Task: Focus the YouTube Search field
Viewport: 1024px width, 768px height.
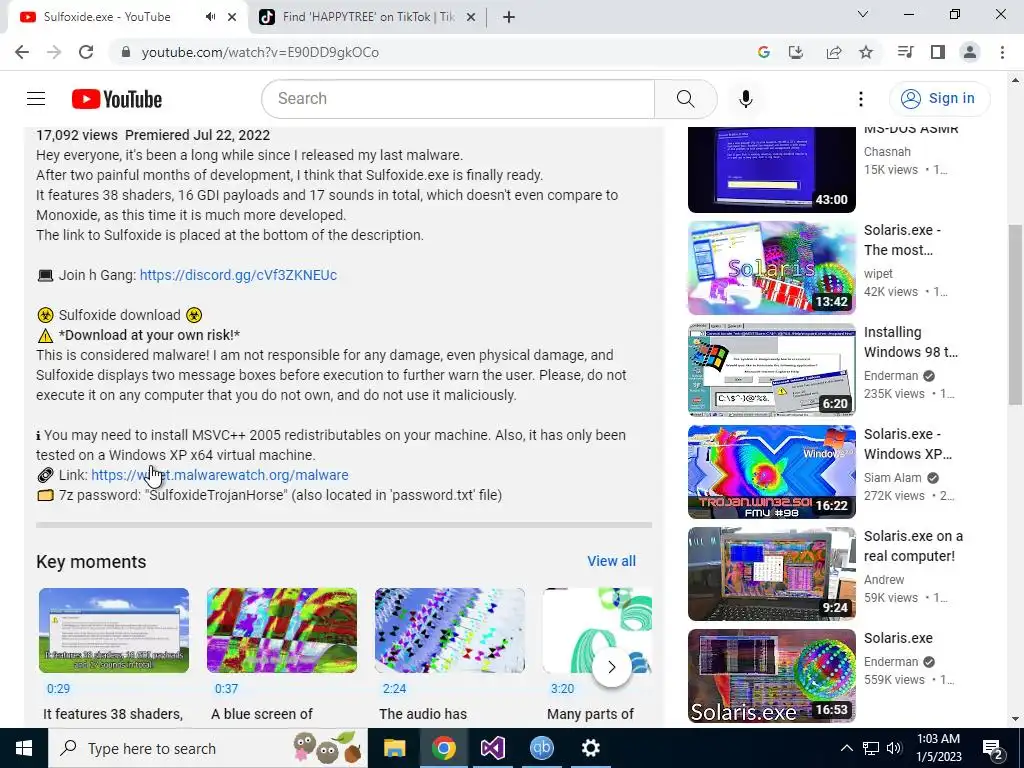Action: pyautogui.click(x=458, y=99)
